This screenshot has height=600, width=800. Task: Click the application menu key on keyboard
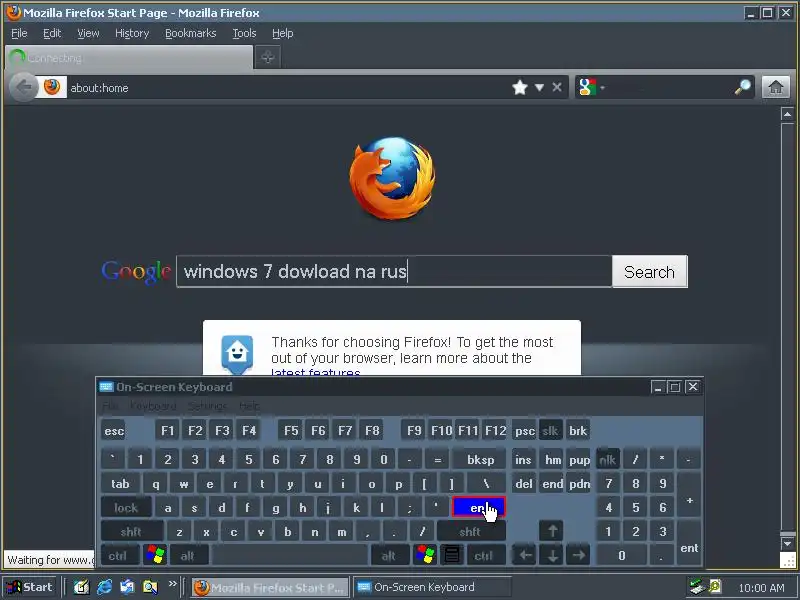(x=452, y=555)
